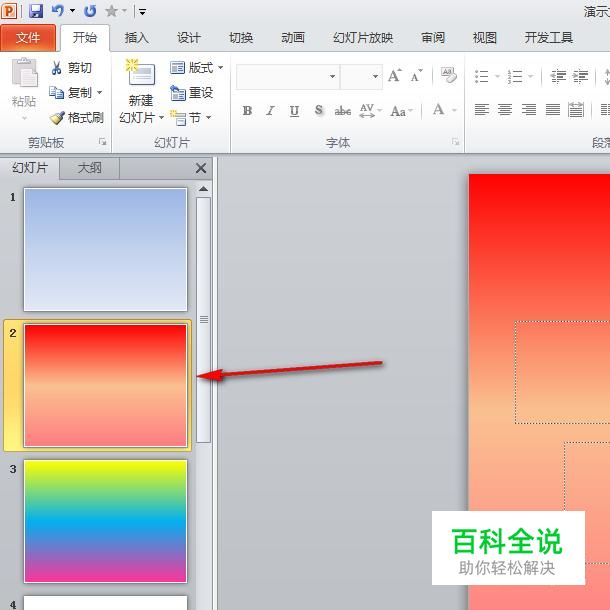Click the Save icon in quick access toolbar
The height and width of the screenshot is (610, 610).
(36, 11)
